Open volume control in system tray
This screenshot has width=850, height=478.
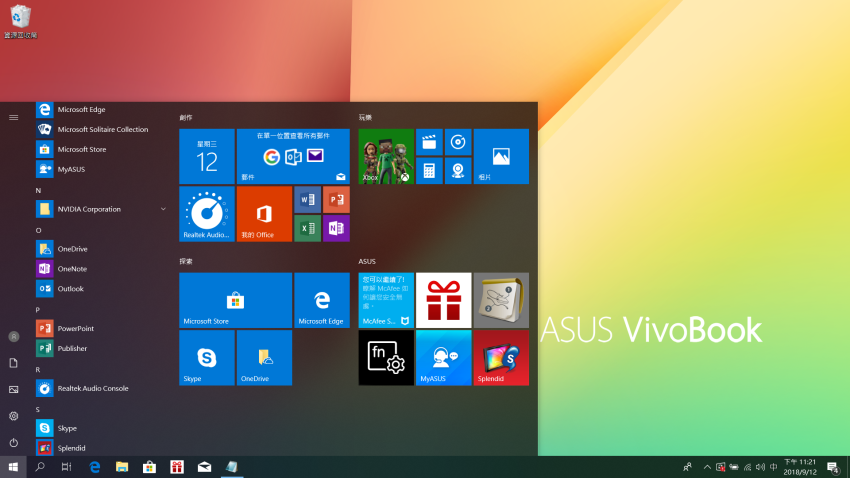(x=761, y=467)
